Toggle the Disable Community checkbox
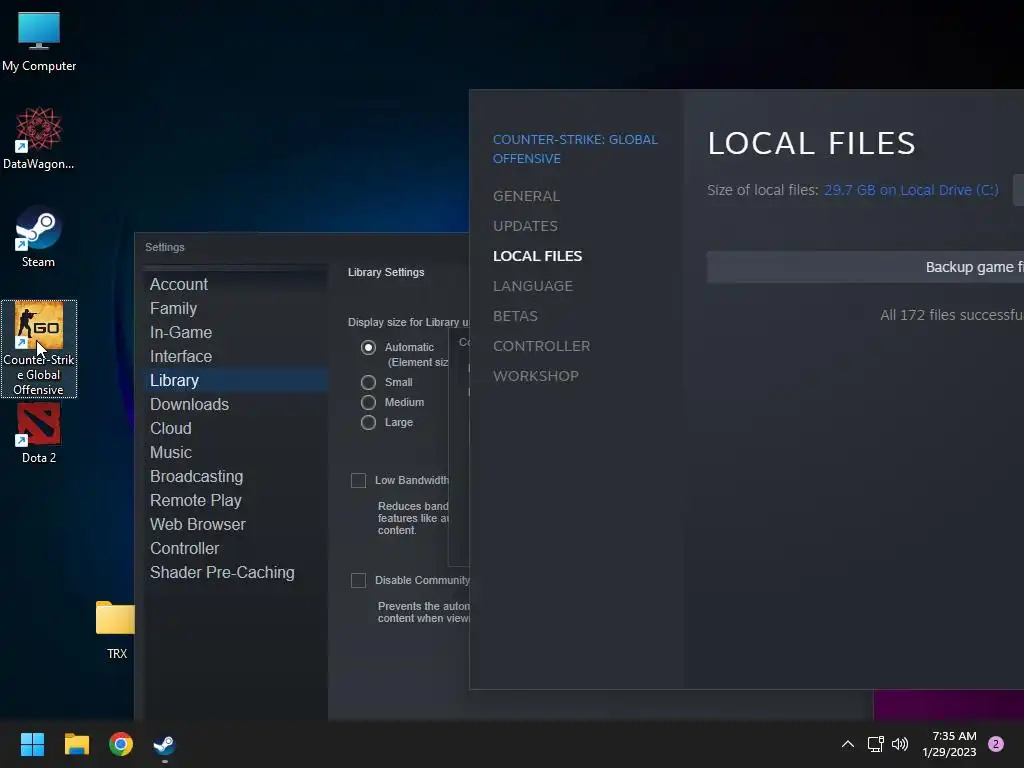1024x768 pixels. pos(358,581)
